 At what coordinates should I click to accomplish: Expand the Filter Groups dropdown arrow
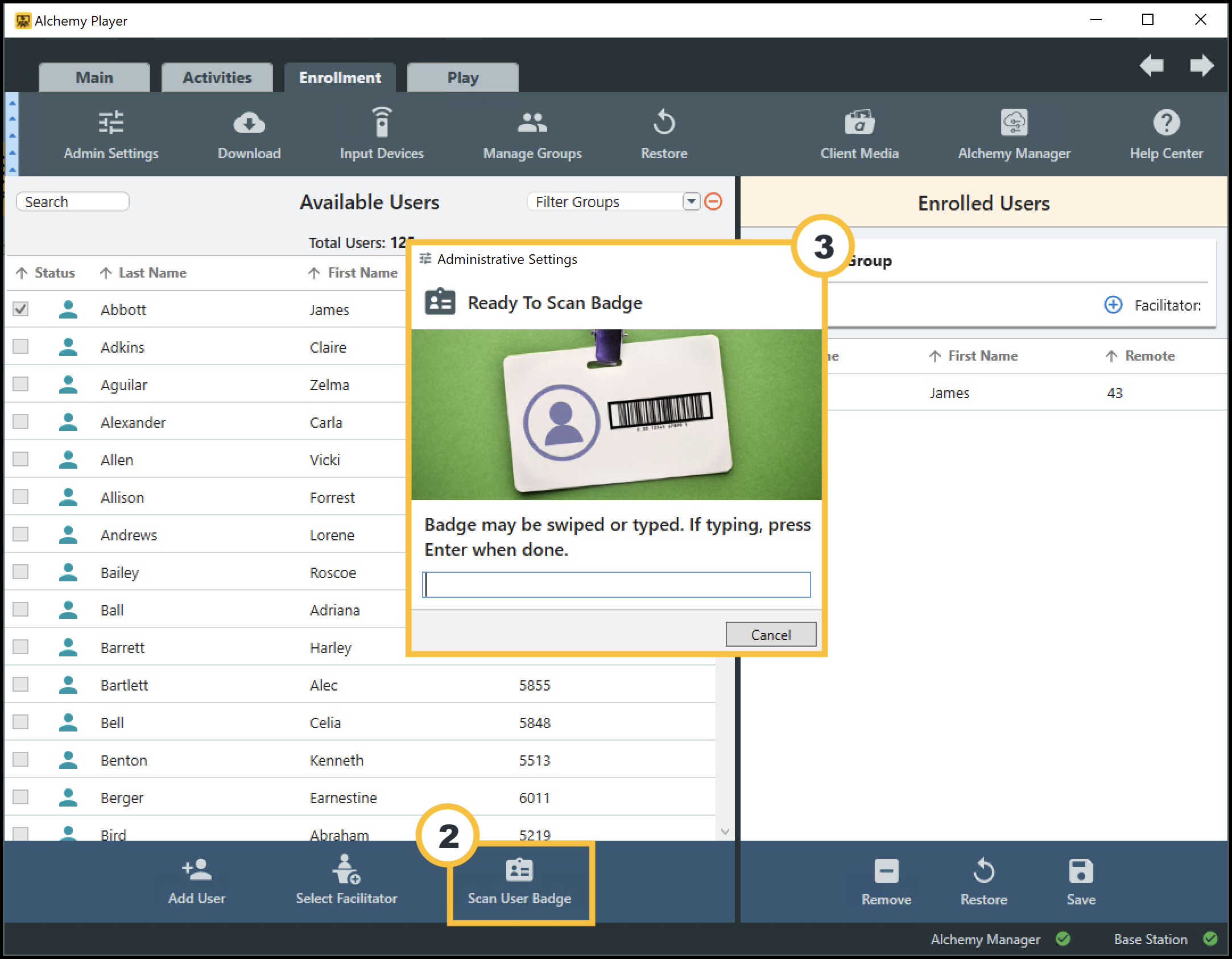[691, 201]
